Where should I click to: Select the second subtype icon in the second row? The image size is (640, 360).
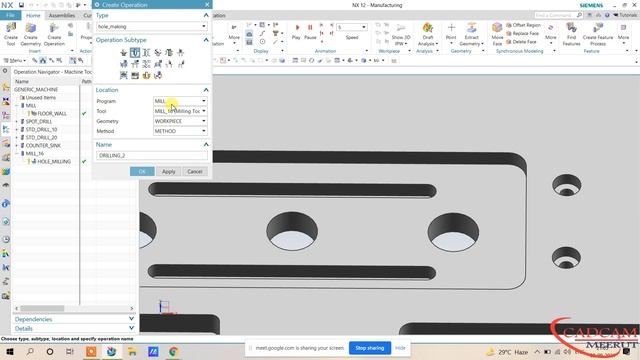pyautogui.click(x=135, y=64)
